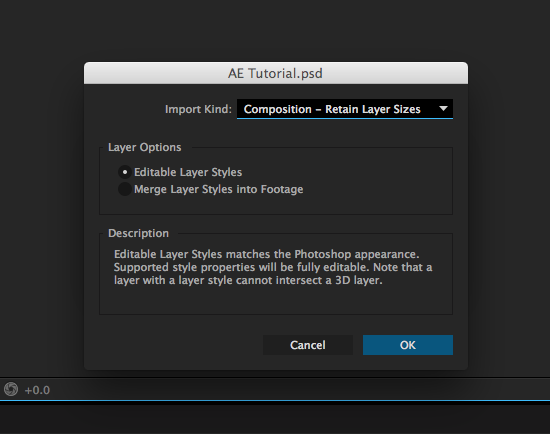Click the +0.0 exposure value
The width and height of the screenshot is (550, 434).
coord(37,390)
